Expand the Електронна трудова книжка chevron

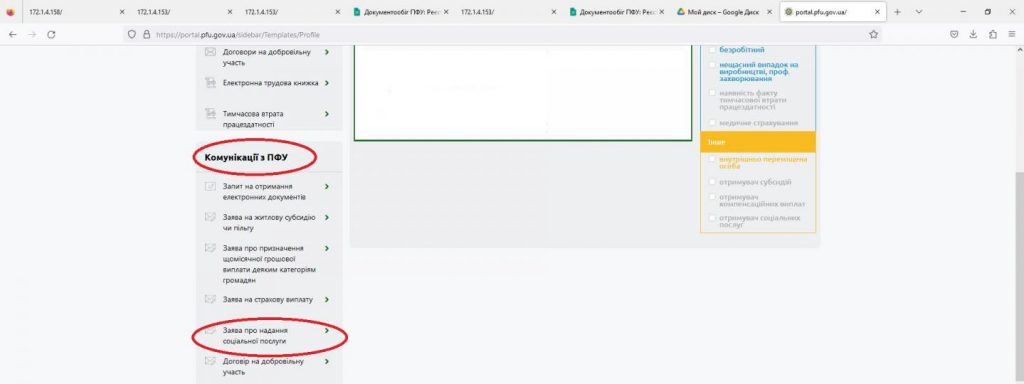click(327, 83)
